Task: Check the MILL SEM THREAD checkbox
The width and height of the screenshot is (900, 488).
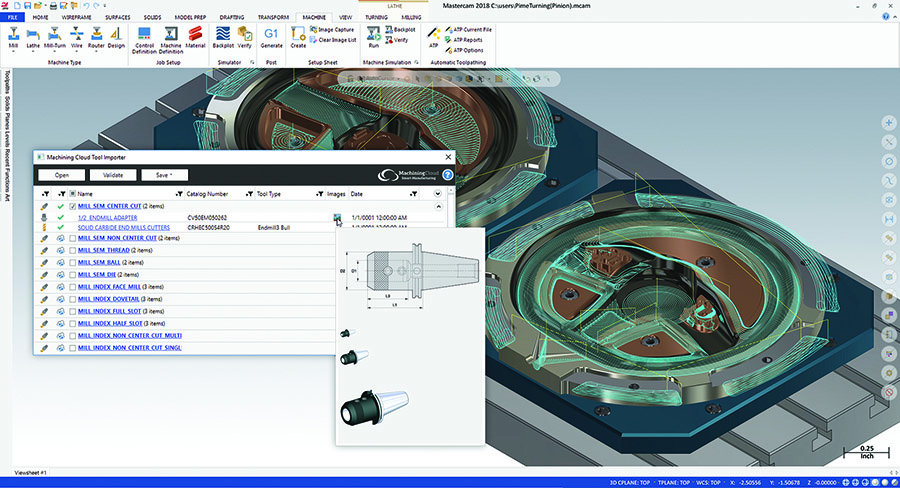Action: (72, 250)
